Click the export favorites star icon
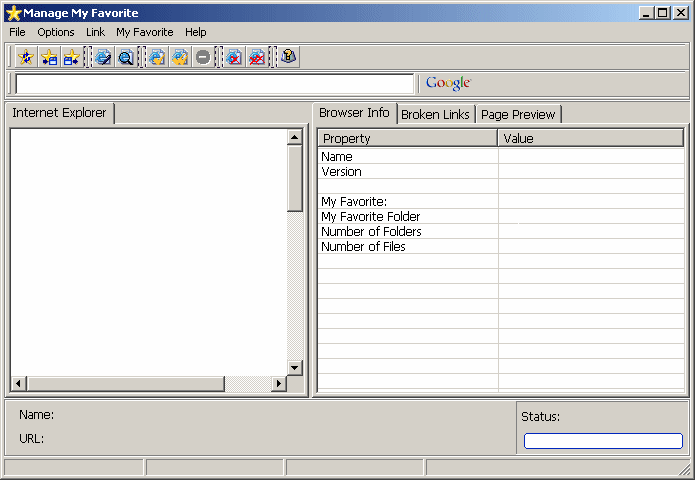 coord(71,57)
